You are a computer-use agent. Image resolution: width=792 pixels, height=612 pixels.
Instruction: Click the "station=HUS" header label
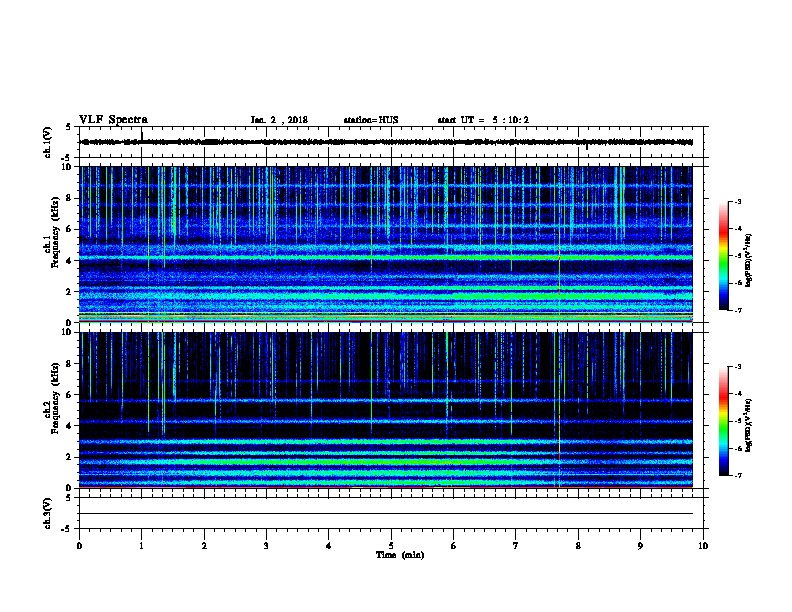[371, 120]
